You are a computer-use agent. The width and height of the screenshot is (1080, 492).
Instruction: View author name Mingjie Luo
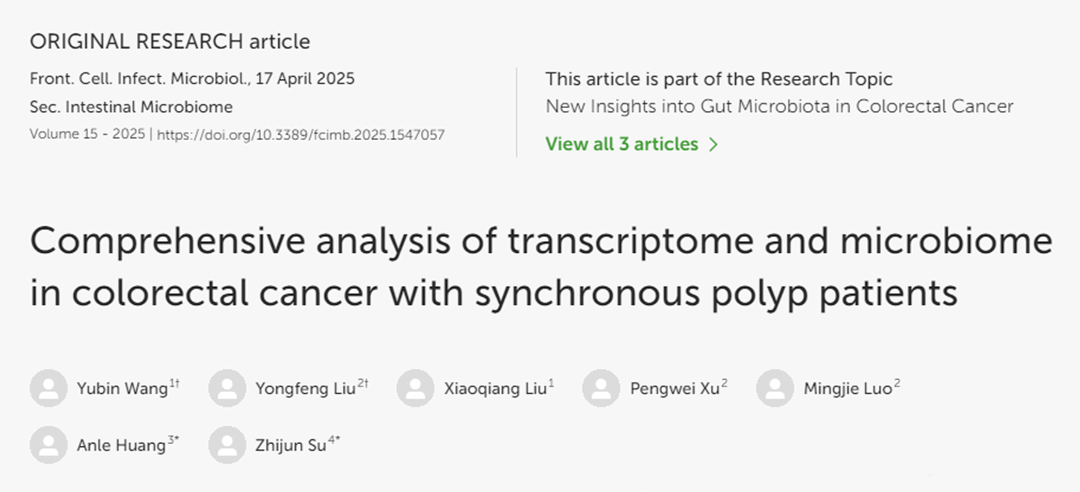click(848, 389)
